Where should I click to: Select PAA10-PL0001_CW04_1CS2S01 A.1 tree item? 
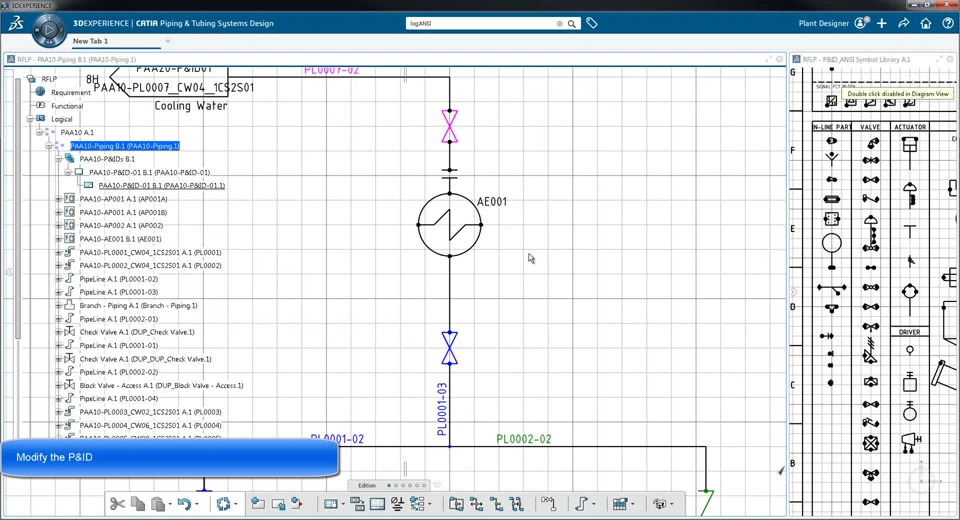150,252
